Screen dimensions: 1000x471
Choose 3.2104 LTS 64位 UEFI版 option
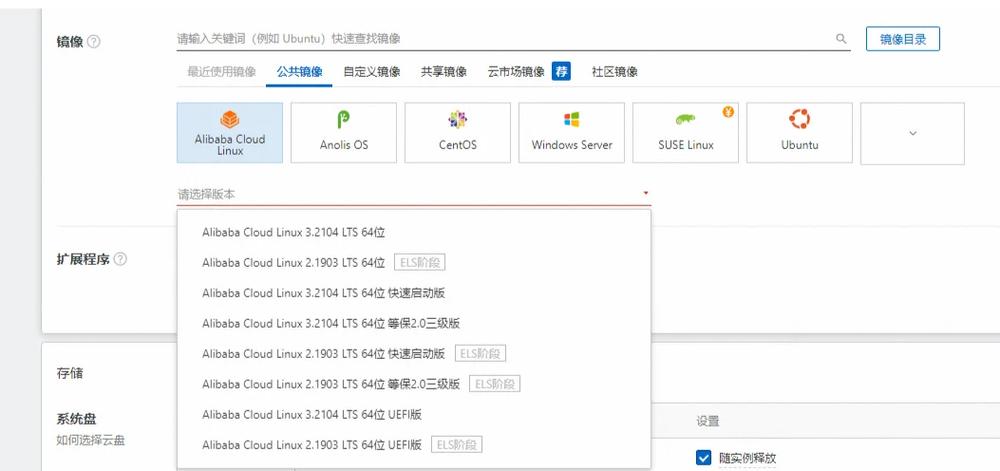tap(414, 415)
